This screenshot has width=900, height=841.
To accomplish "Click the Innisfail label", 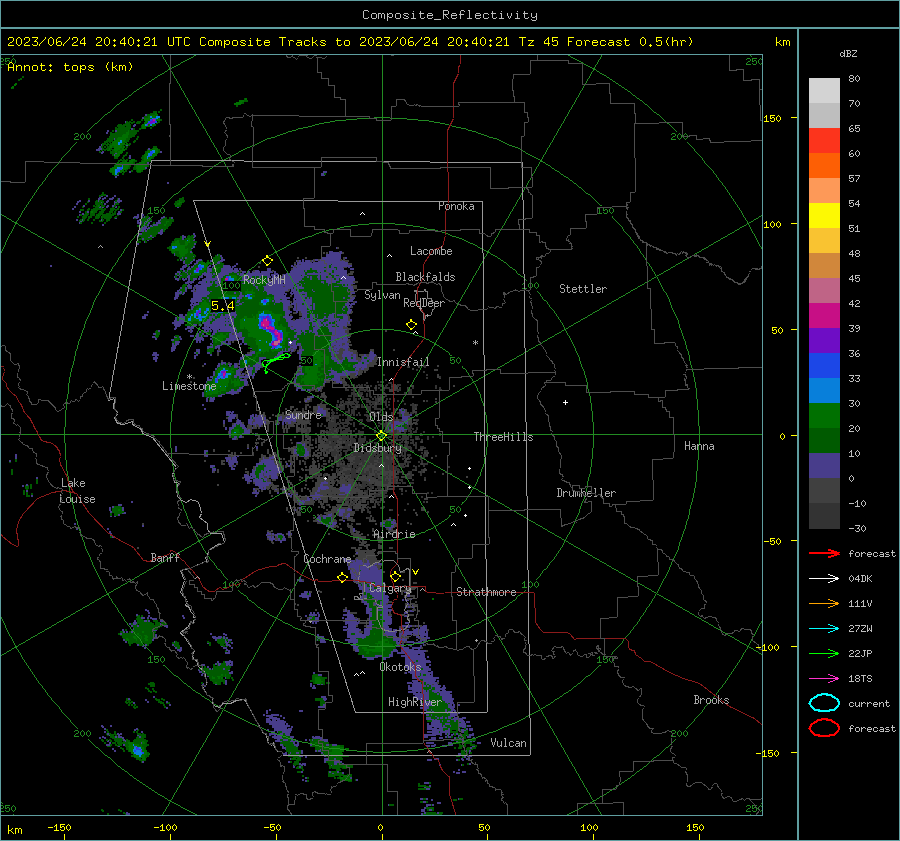I will pyautogui.click(x=403, y=362).
